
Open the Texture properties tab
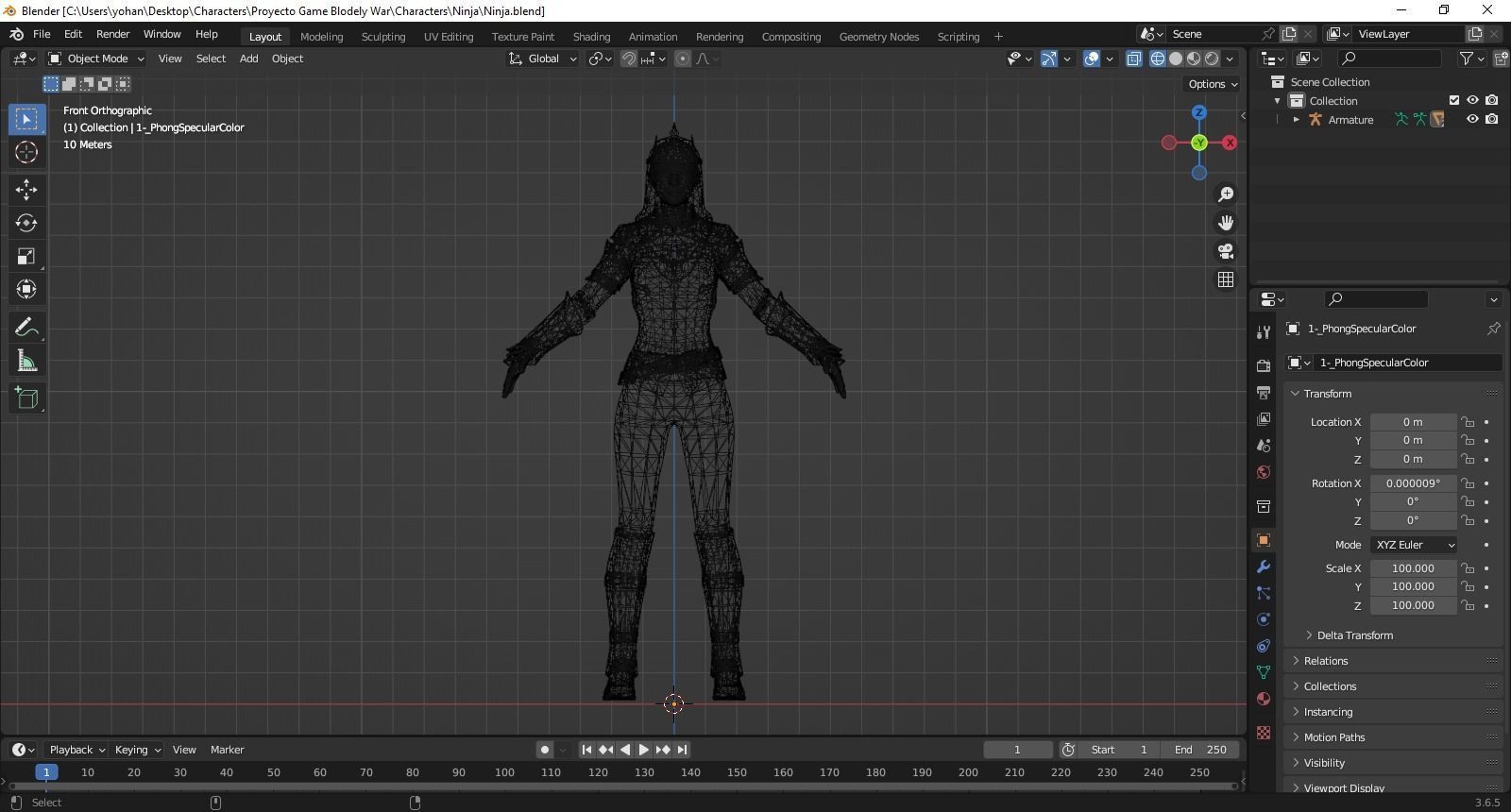1264,733
